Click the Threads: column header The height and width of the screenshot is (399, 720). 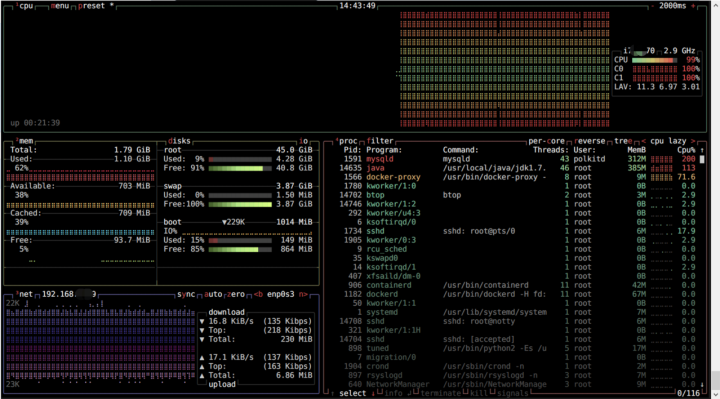[551, 150]
